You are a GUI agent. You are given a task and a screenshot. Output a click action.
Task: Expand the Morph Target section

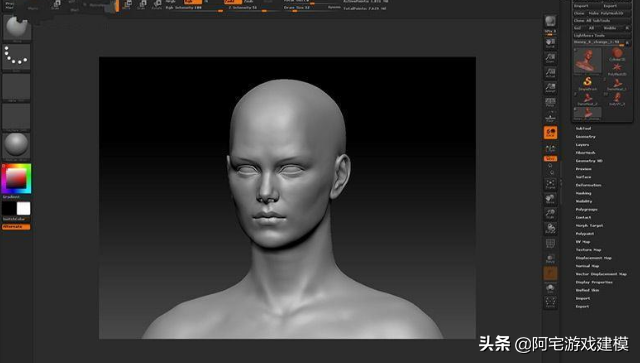click(x=589, y=225)
